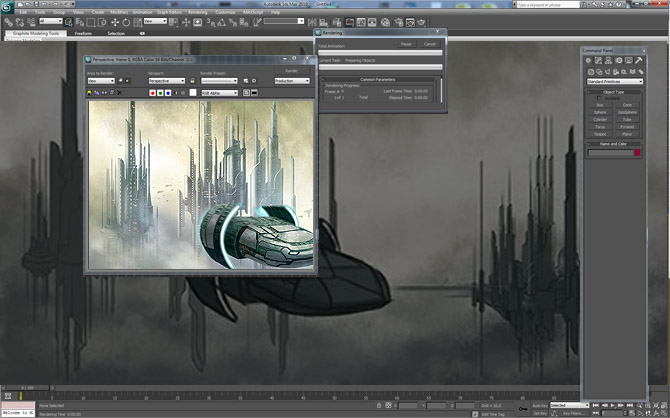Click the 3ds Max application logo button

tap(8, 6)
